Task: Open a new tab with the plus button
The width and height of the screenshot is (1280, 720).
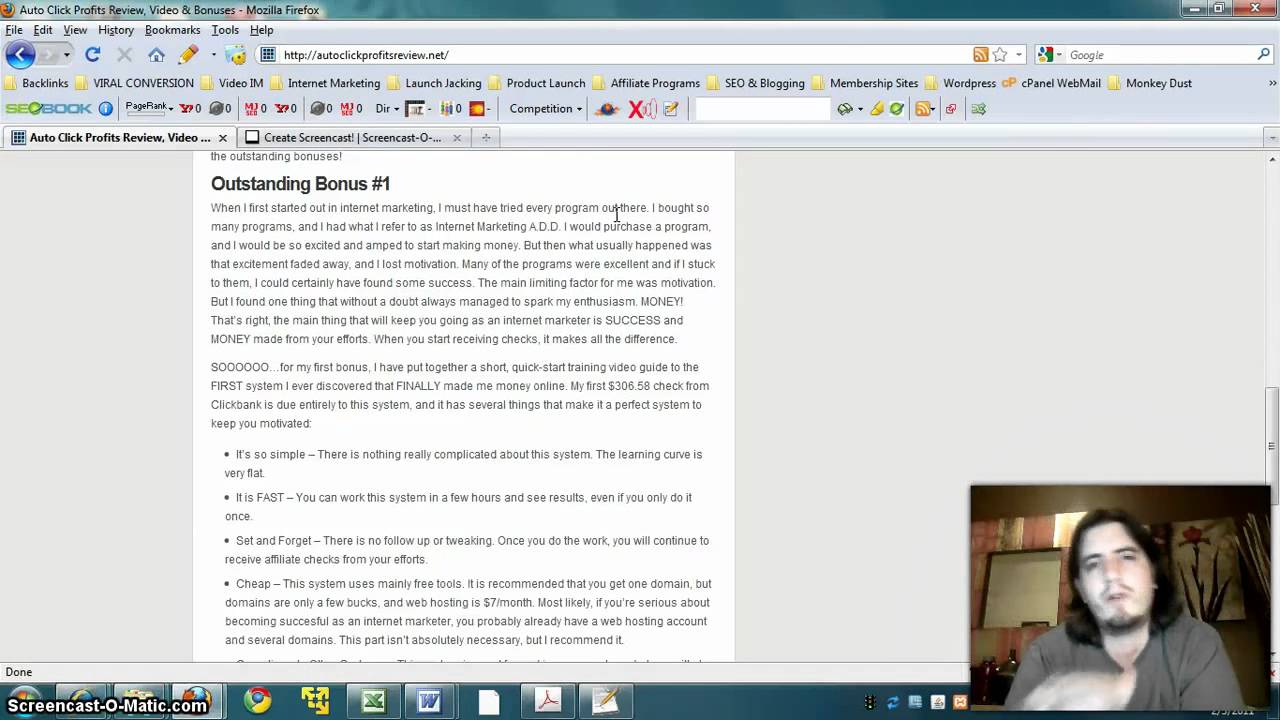Action: tap(486, 138)
